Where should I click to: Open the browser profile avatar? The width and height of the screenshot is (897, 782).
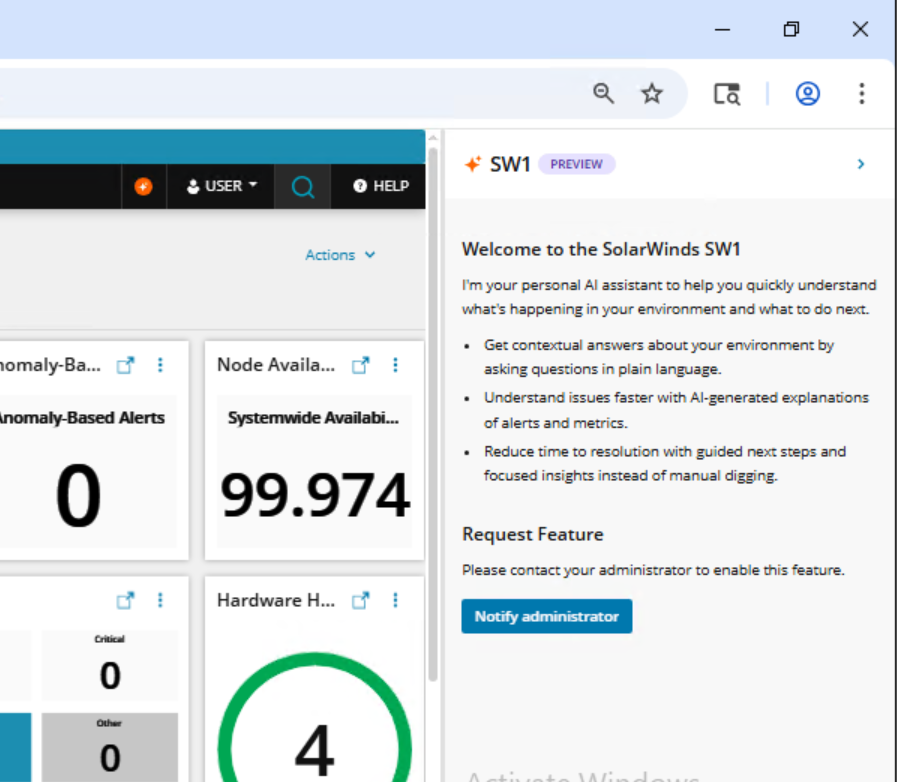point(808,93)
